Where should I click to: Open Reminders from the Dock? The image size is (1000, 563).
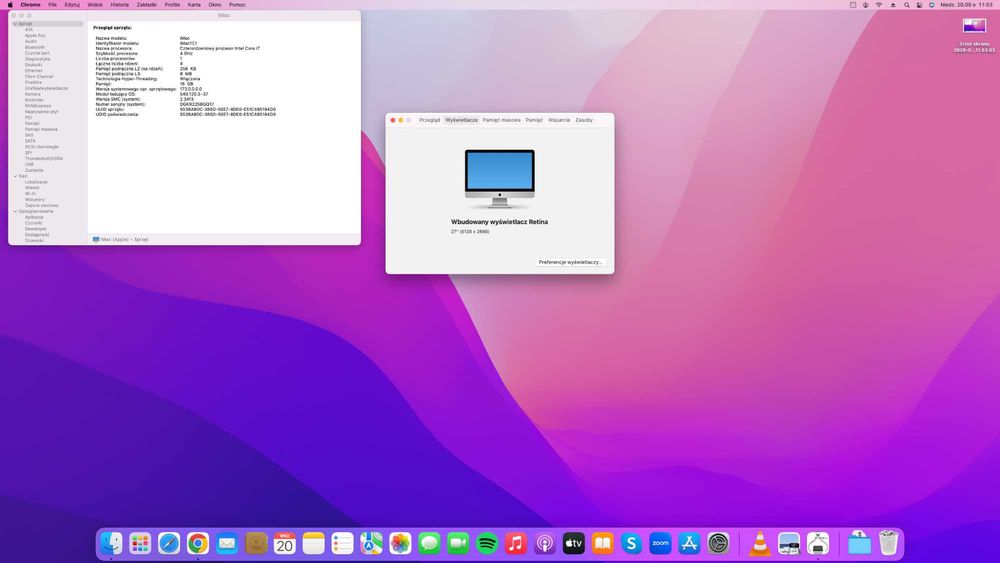(342, 543)
